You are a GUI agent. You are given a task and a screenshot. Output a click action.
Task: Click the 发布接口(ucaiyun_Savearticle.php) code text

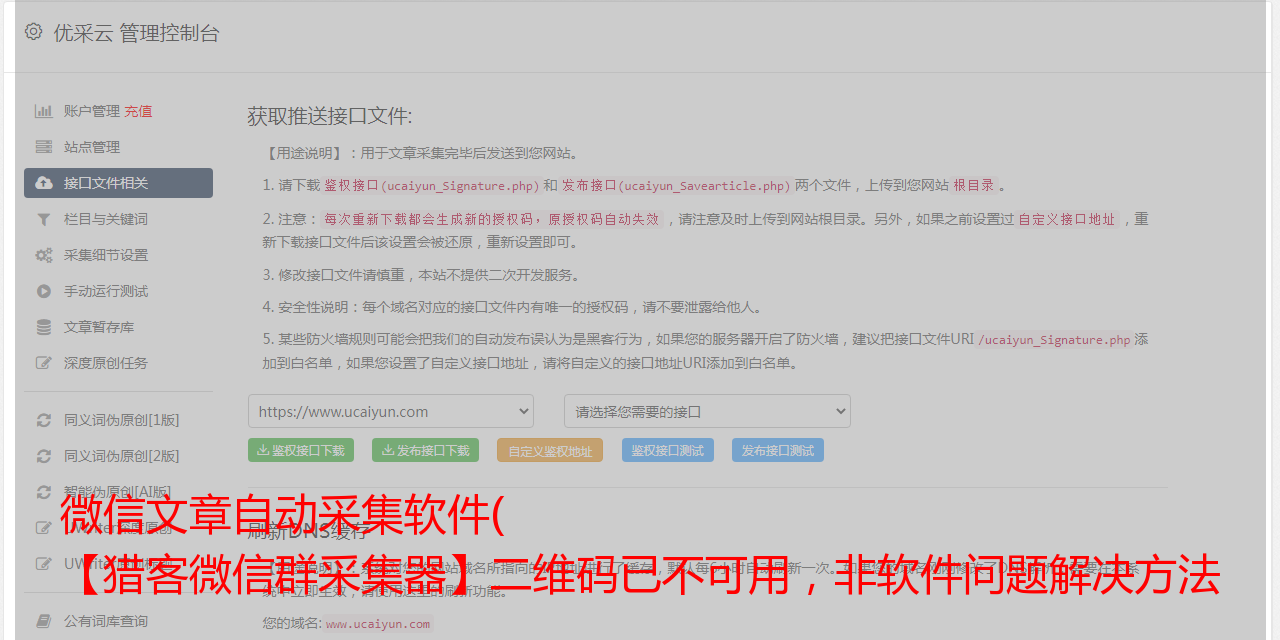point(675,185)
